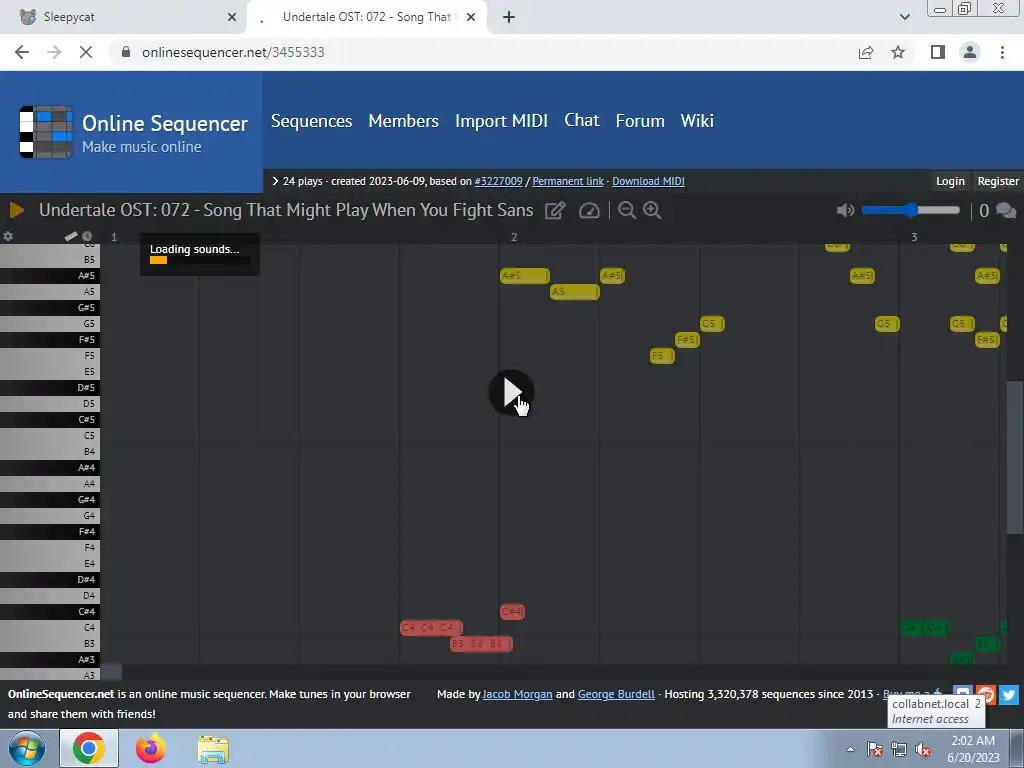The height and width of the screenshot is (768, 1024).
Task: Open the Chat page
Action: pos(582,120)
